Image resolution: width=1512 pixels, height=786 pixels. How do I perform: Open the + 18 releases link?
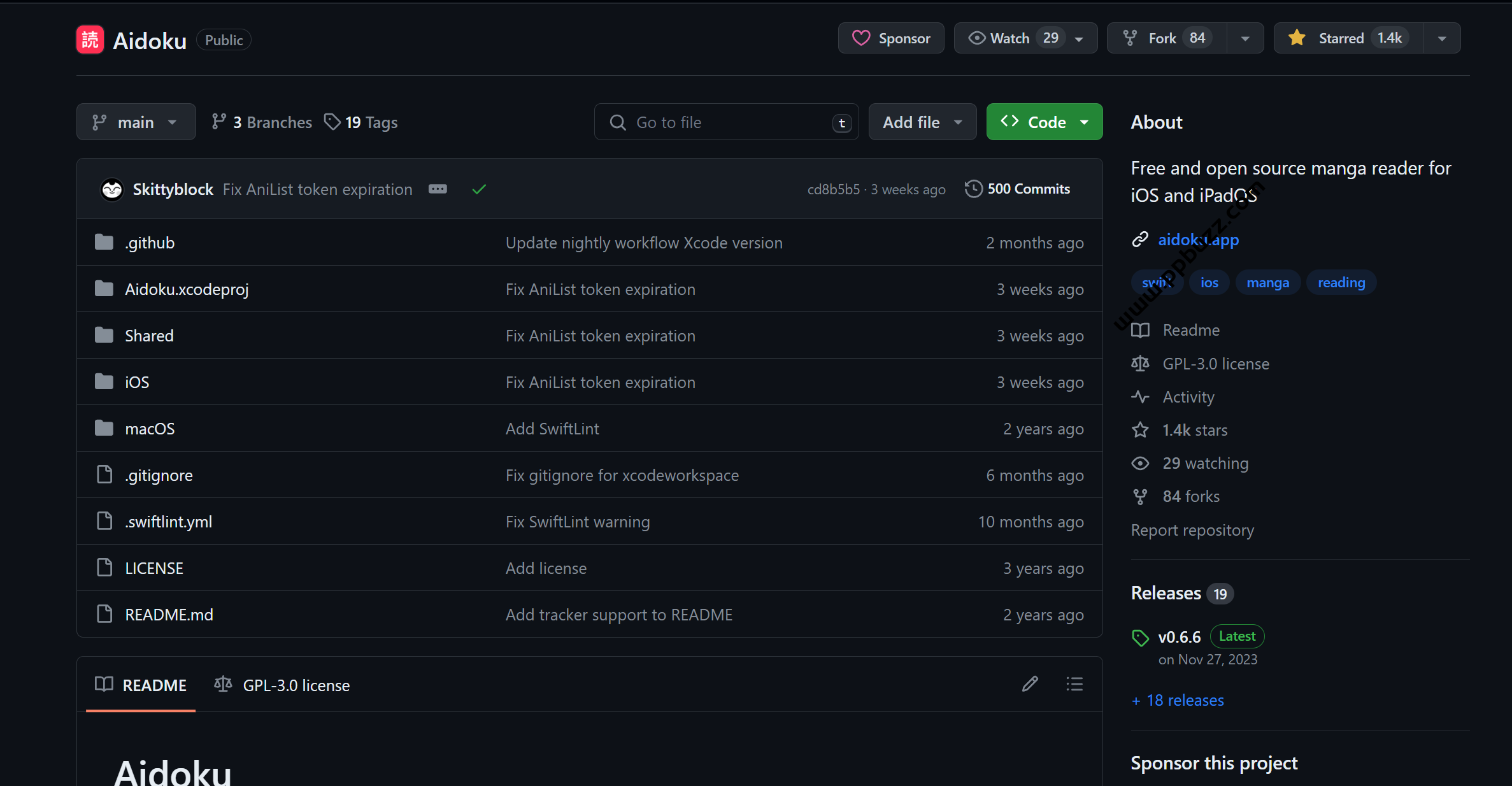click(x=1178, y=700)
